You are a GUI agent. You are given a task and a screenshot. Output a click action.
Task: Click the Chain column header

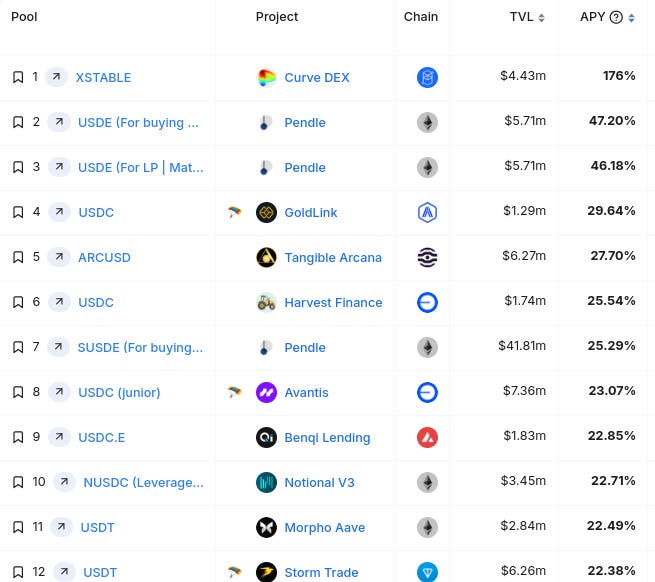click(421, 17)
